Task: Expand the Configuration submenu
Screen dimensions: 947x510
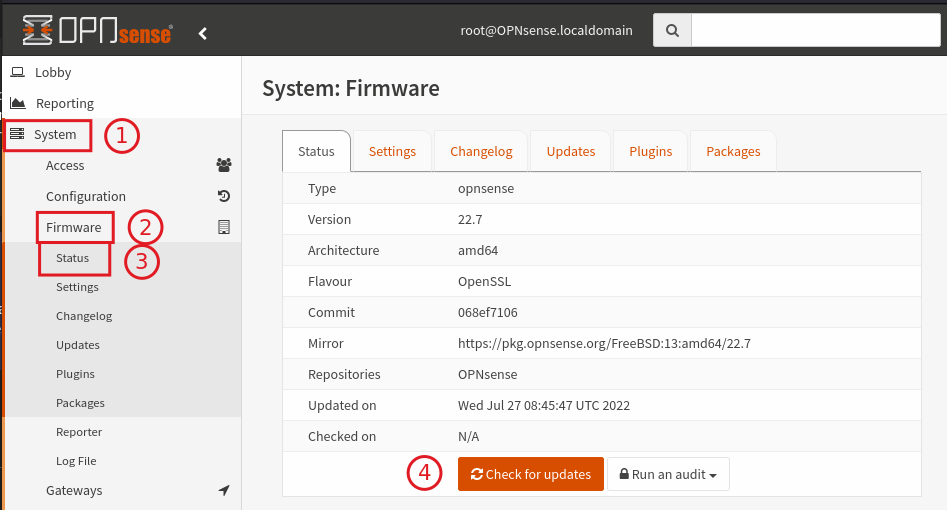Action: pyautogui.click(x=86, y=196)
